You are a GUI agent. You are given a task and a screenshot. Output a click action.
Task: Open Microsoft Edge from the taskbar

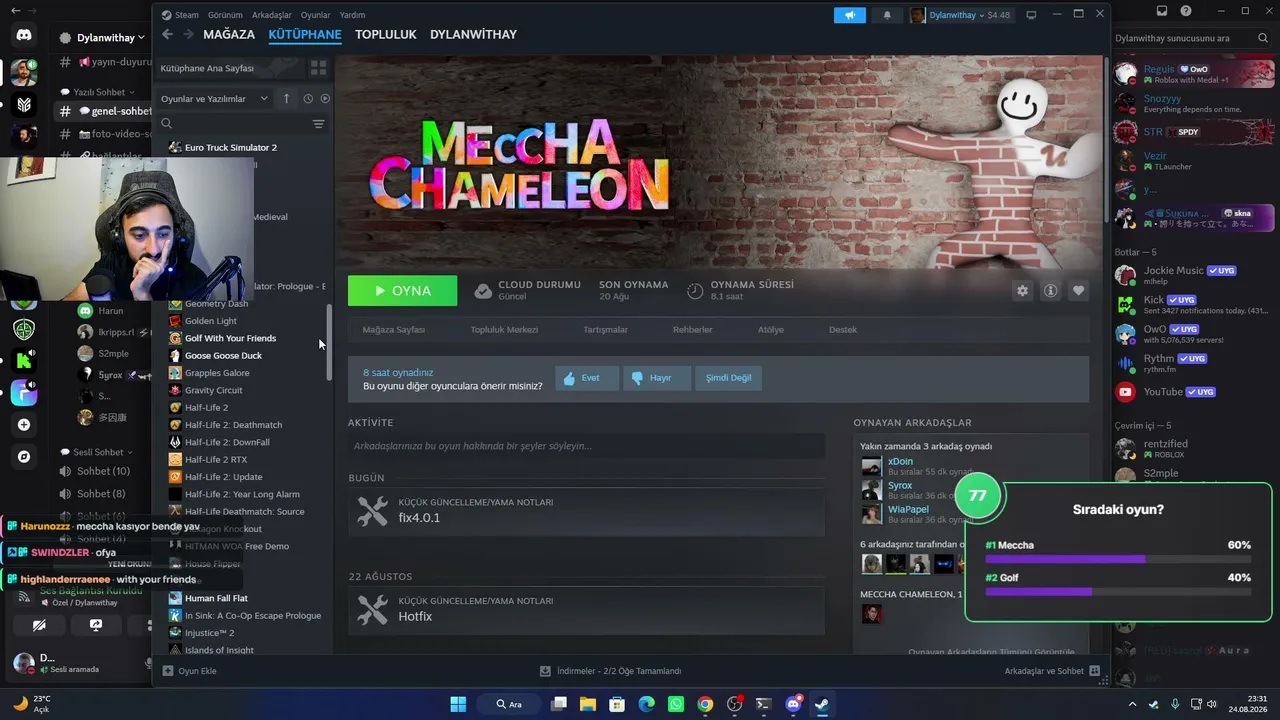646,704
